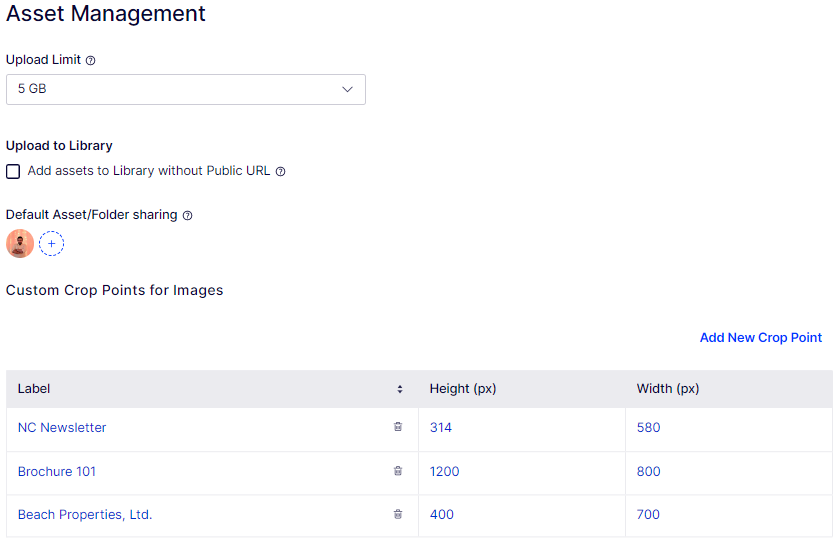
Task: Edit the Beach Properties height value 400
Action: 442,515
